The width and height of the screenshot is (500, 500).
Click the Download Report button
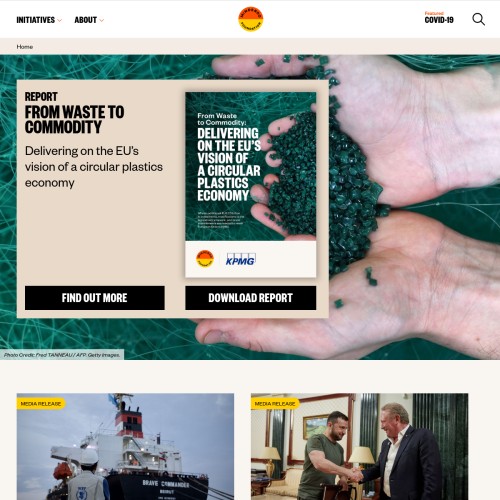251,298
